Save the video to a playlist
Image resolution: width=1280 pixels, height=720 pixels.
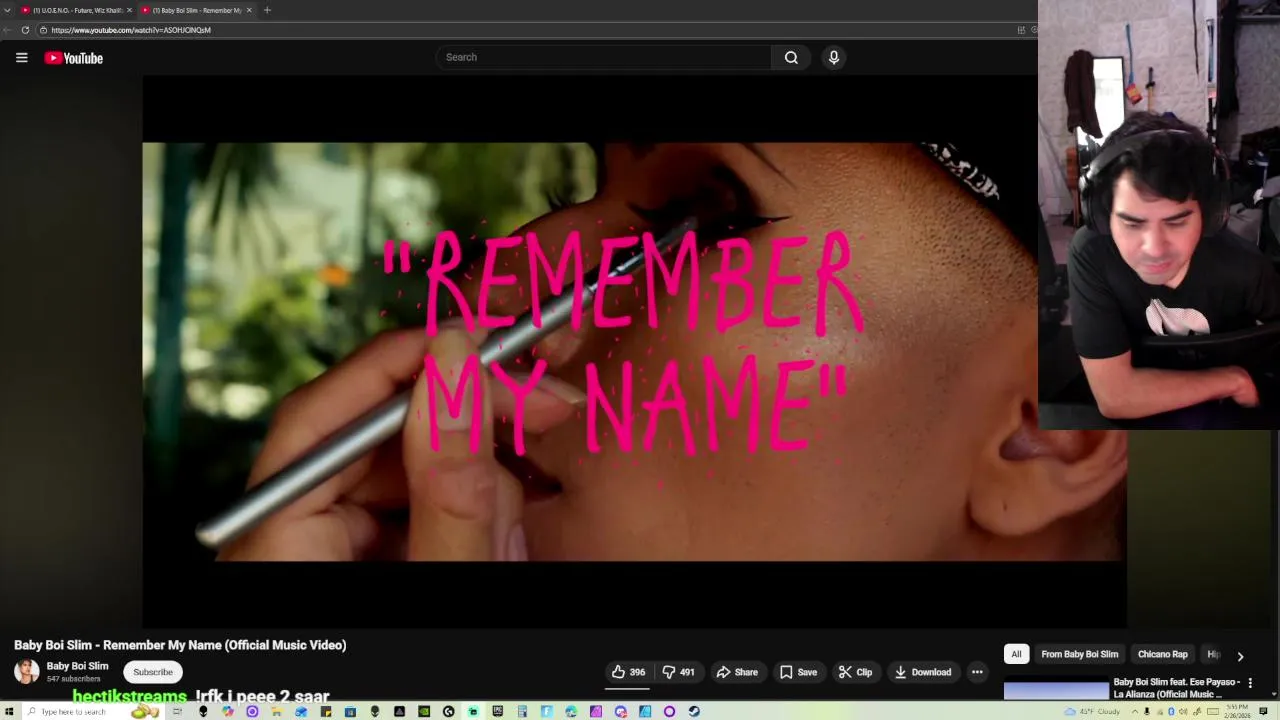[799, 672]
